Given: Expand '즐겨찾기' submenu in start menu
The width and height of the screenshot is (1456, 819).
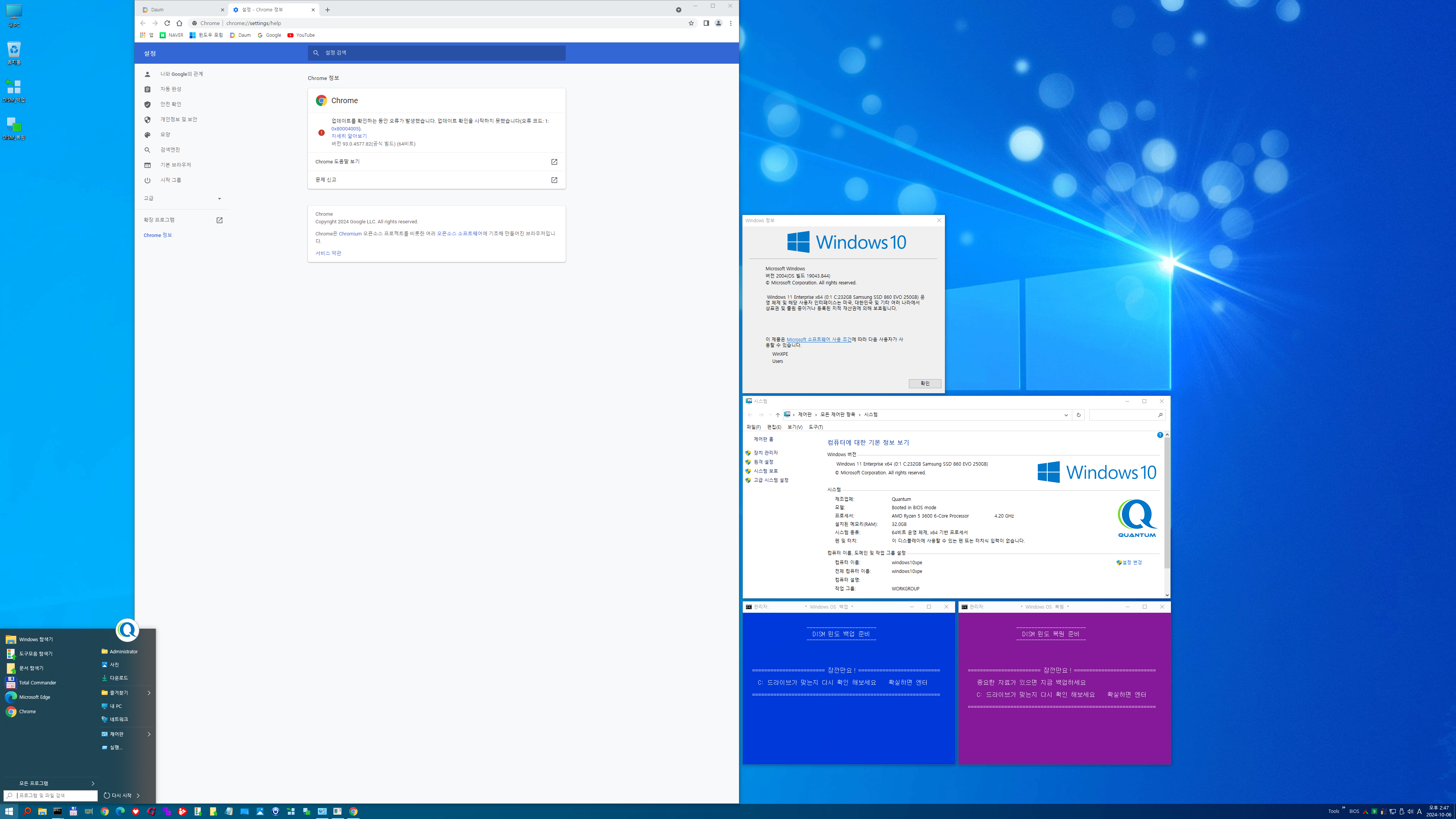Looking at the screenshot, I should pyautogui.click(x=127, y=693).
